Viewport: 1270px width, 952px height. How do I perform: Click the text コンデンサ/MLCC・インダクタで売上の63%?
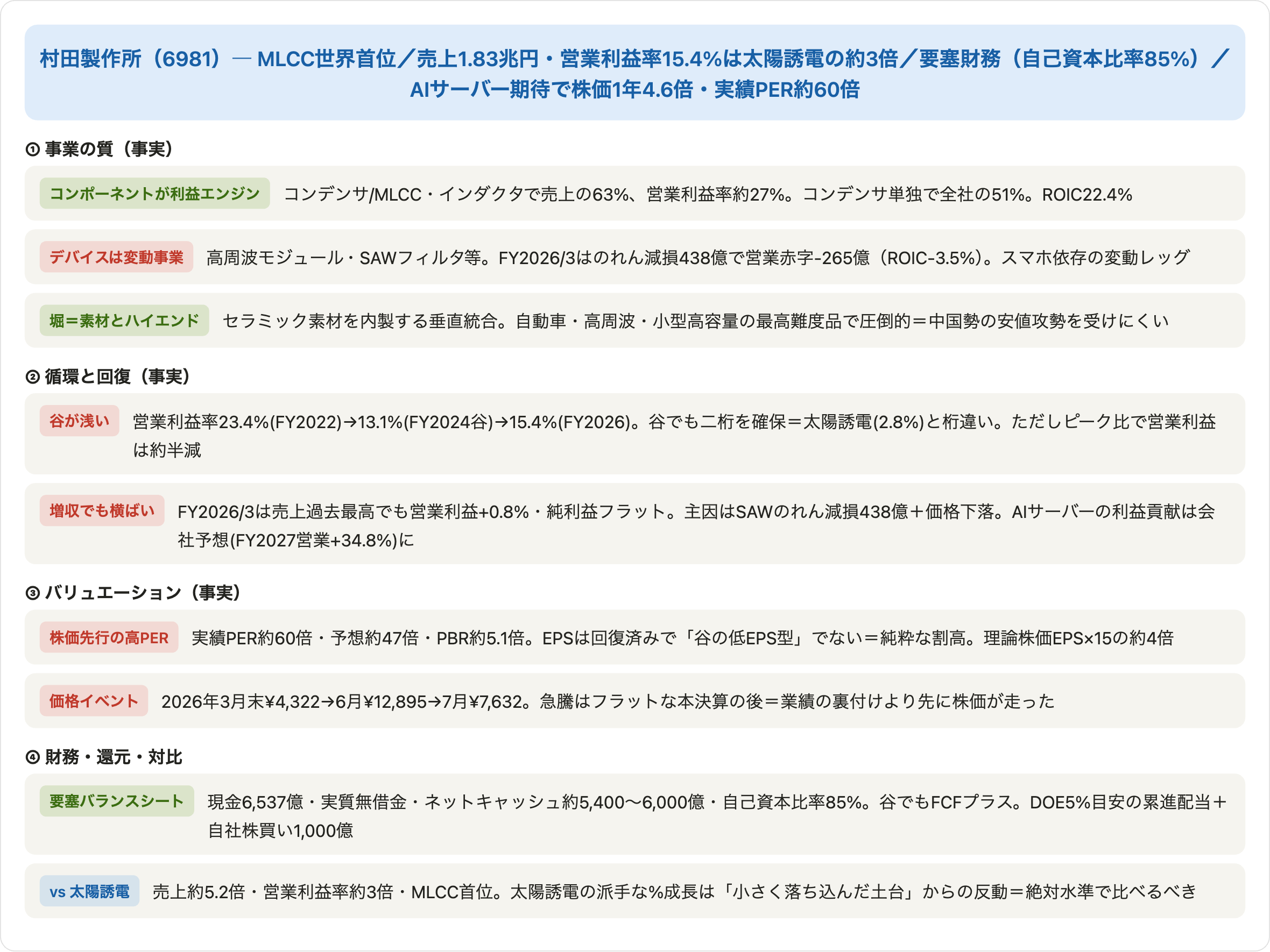pos(456,195)
